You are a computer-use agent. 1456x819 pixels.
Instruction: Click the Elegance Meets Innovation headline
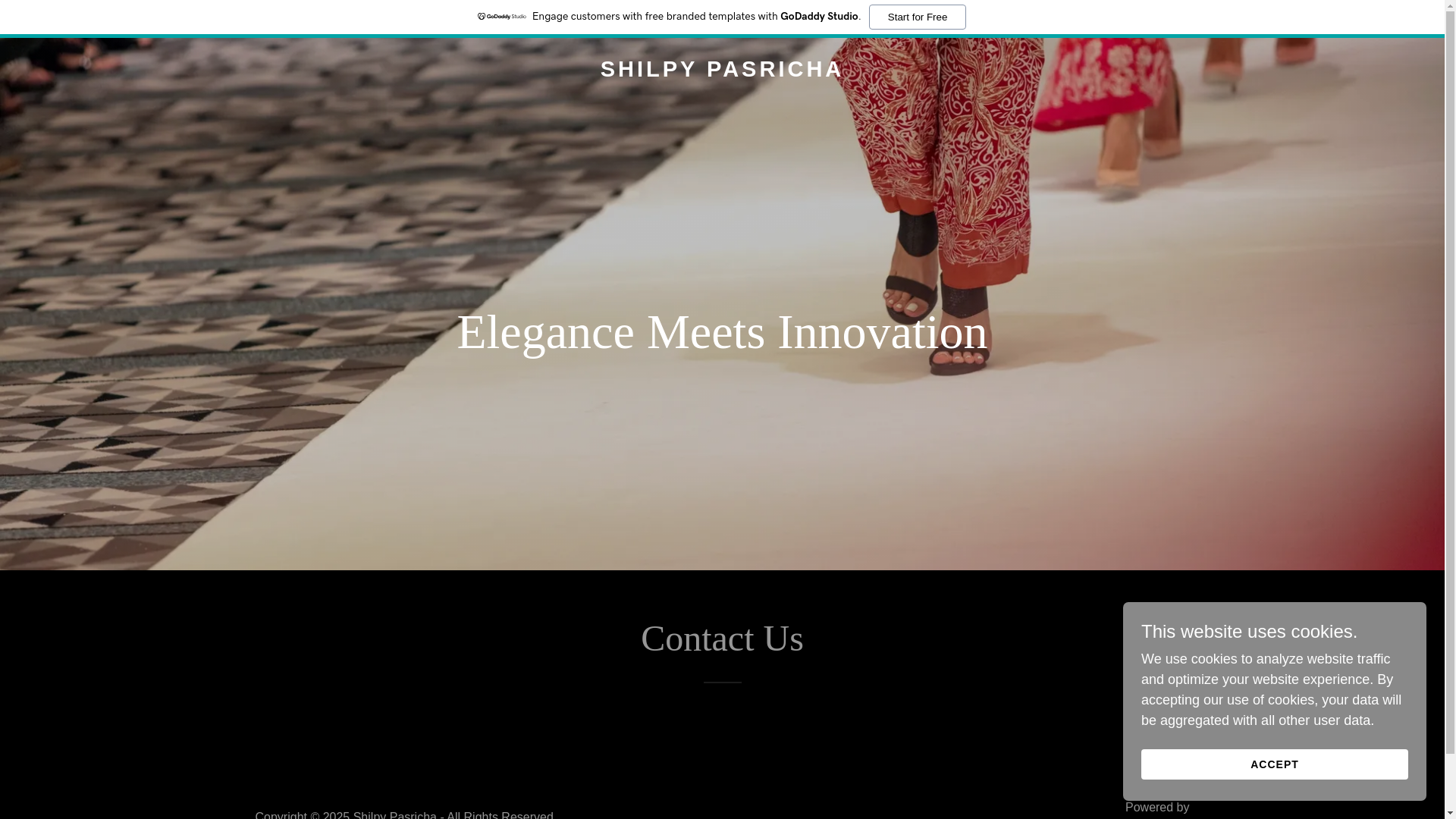(x=722, y=332)
